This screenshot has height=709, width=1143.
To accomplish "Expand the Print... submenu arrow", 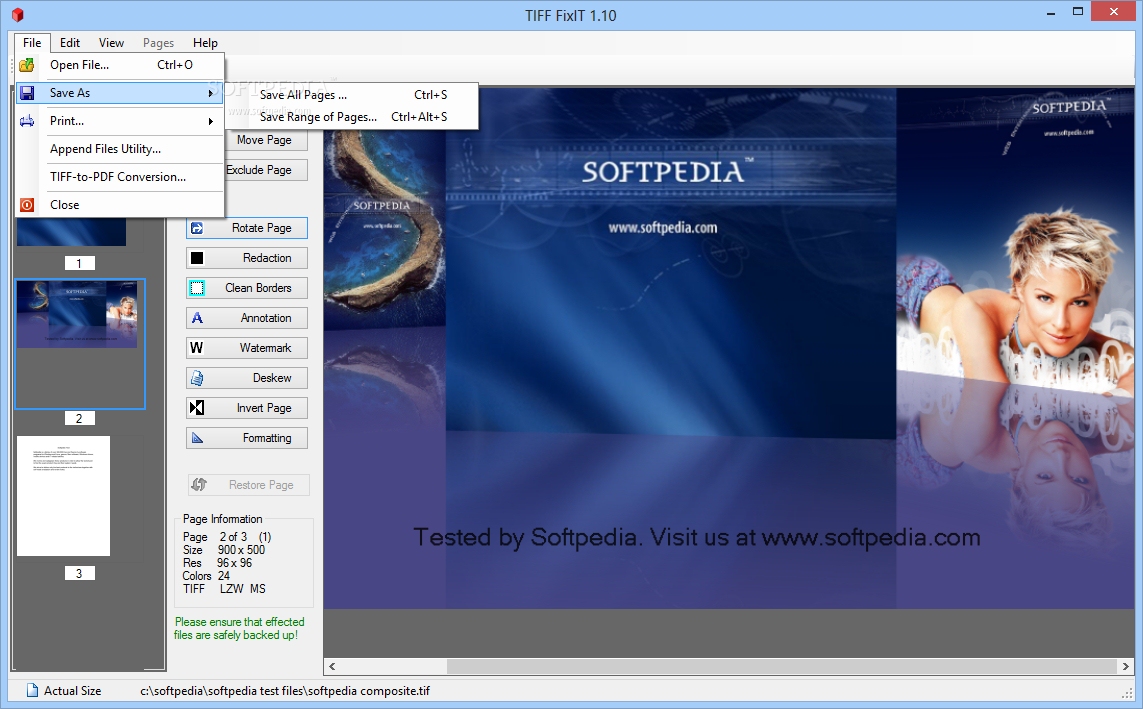I will (x=211, y=121).
